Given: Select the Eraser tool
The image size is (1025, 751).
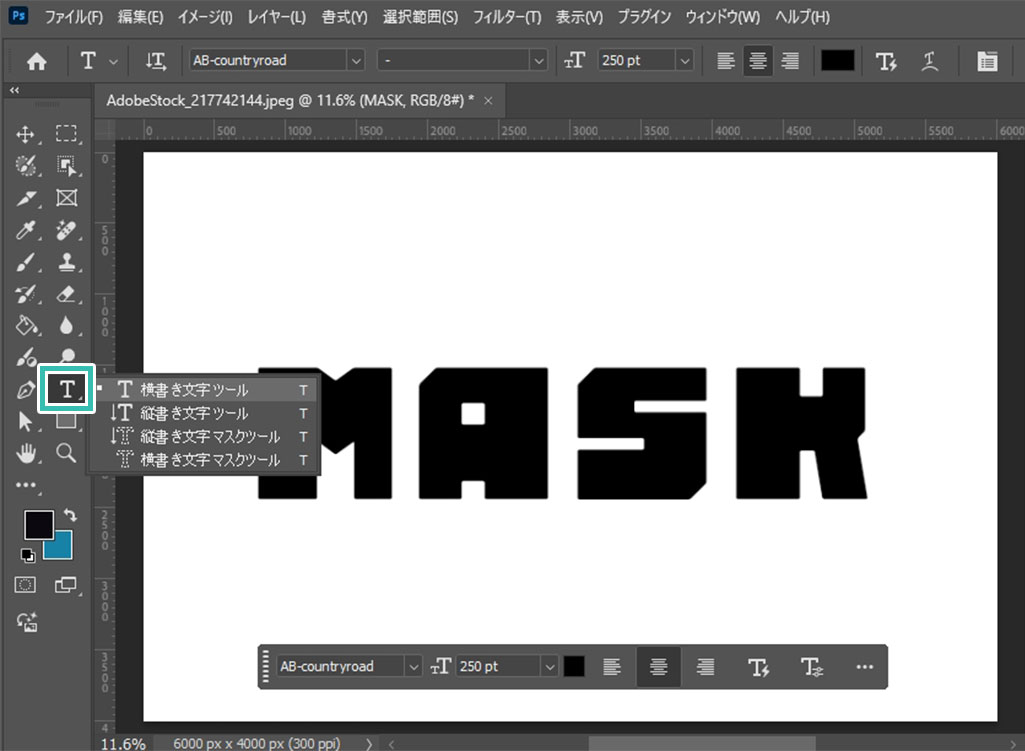Looking at the screenshot, I should pyautogui.click(x=66, y=294).
